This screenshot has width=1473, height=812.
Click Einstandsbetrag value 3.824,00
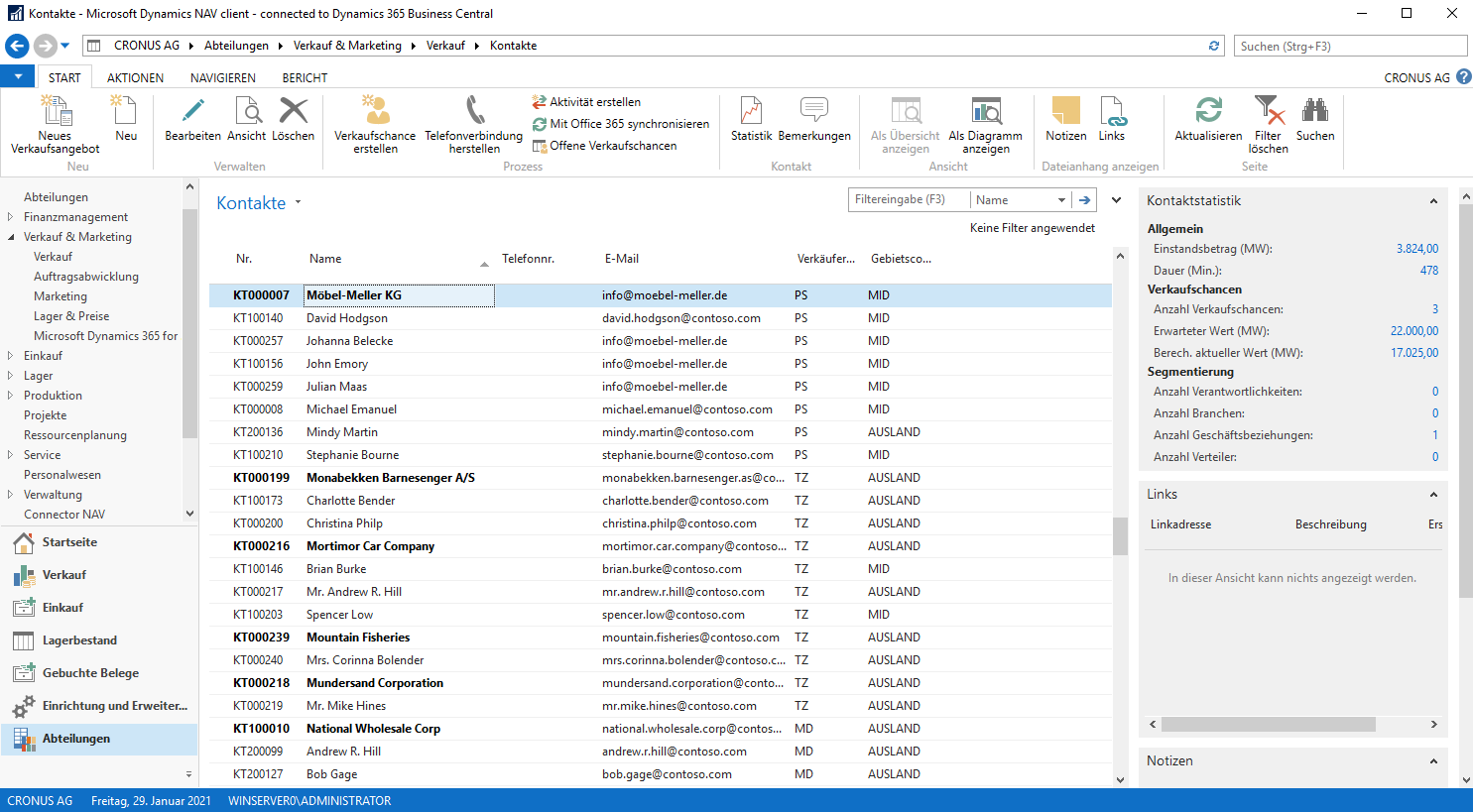(x=1417, y=249)
